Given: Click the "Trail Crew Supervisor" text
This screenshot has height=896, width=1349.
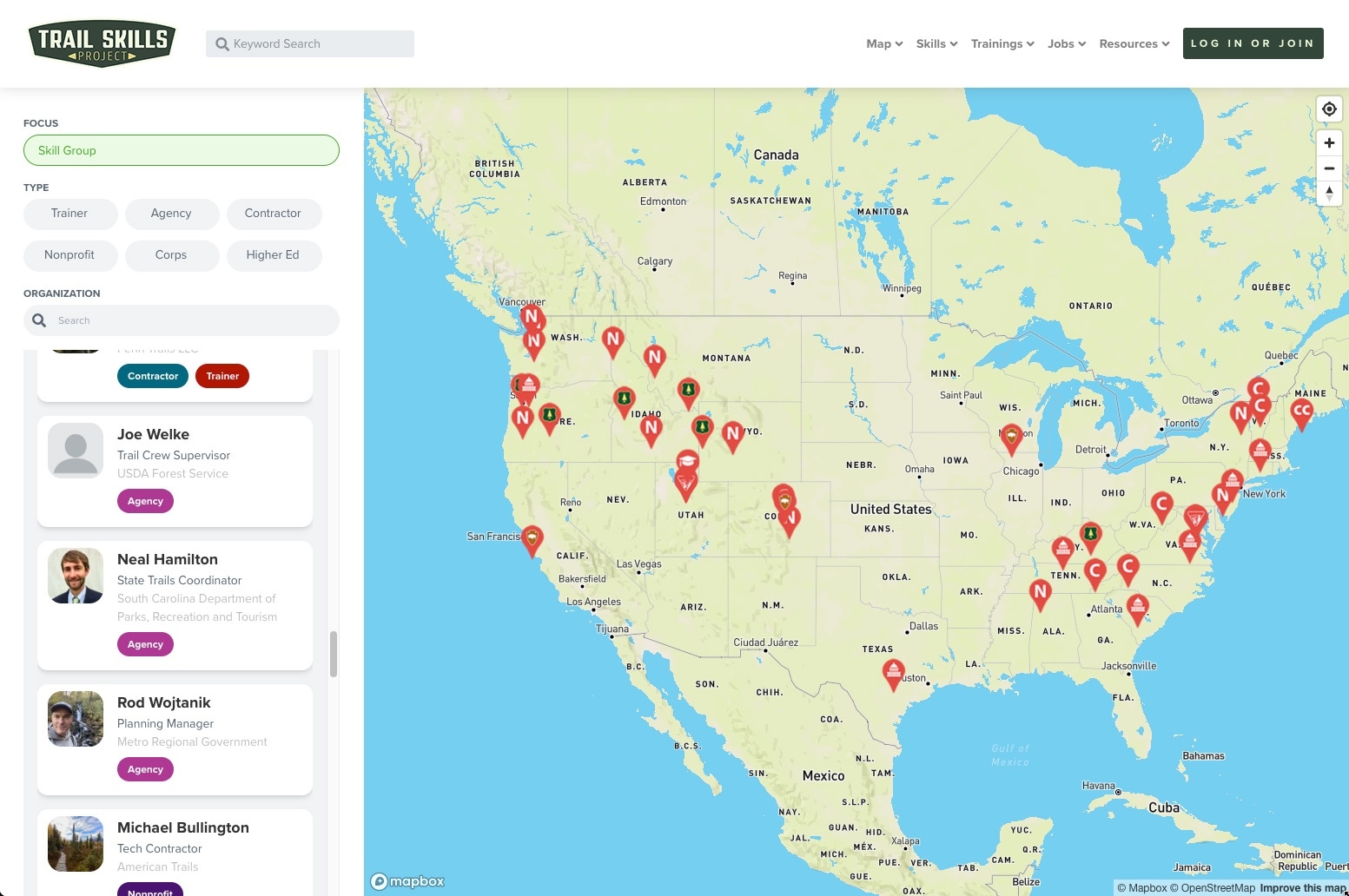Looking at the screenshot, I should 174,455.
